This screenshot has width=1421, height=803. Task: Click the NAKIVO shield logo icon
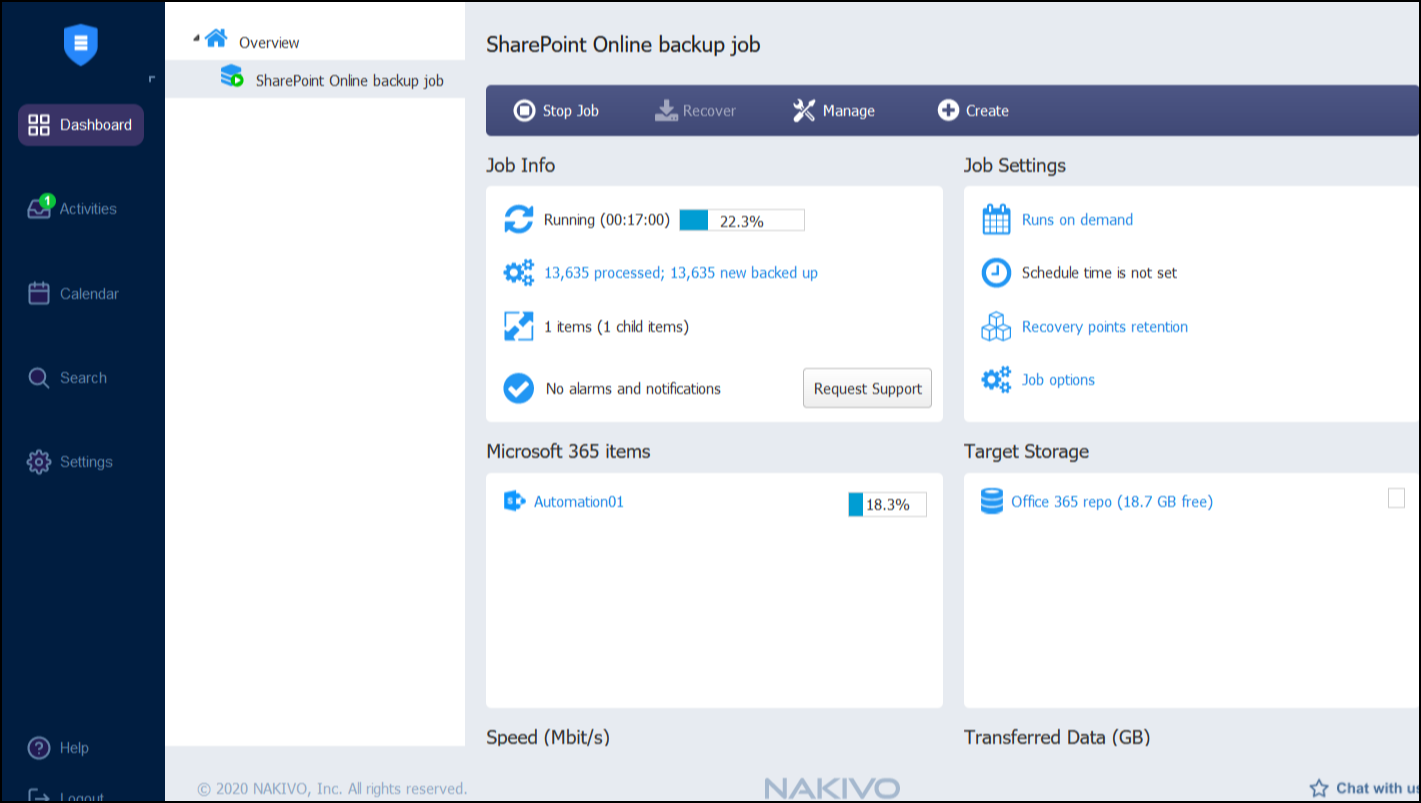point(81,44)
